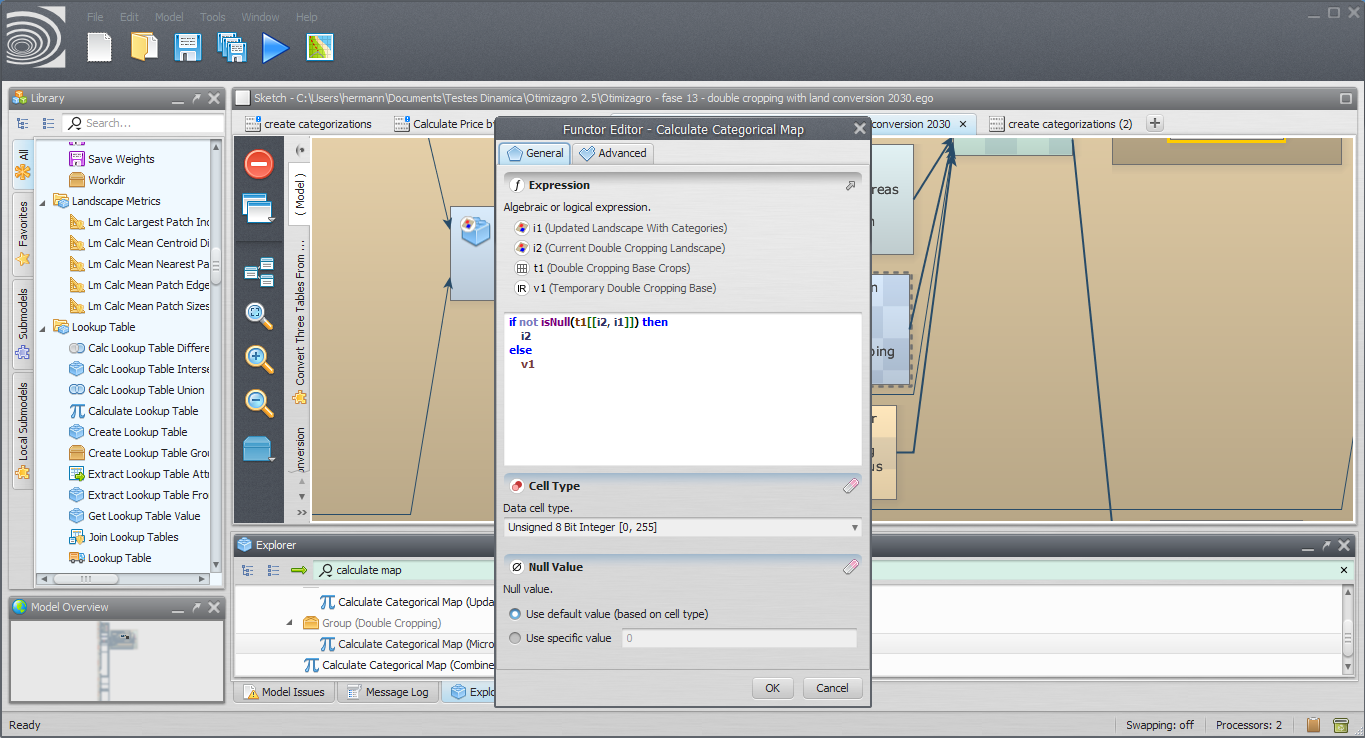
Task: Click the eraser icon beside Cell Type
Action: point(850,486)
